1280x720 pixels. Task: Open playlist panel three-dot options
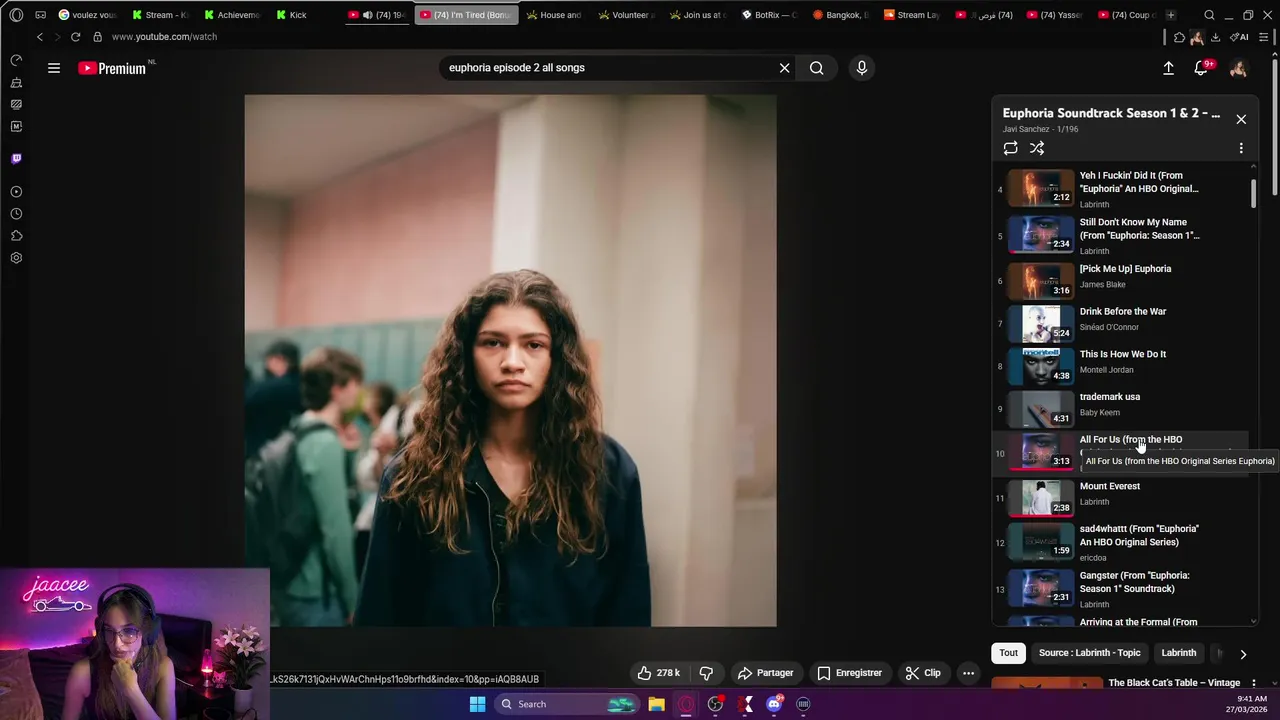pyautogui.click(x=1241, y=148)
